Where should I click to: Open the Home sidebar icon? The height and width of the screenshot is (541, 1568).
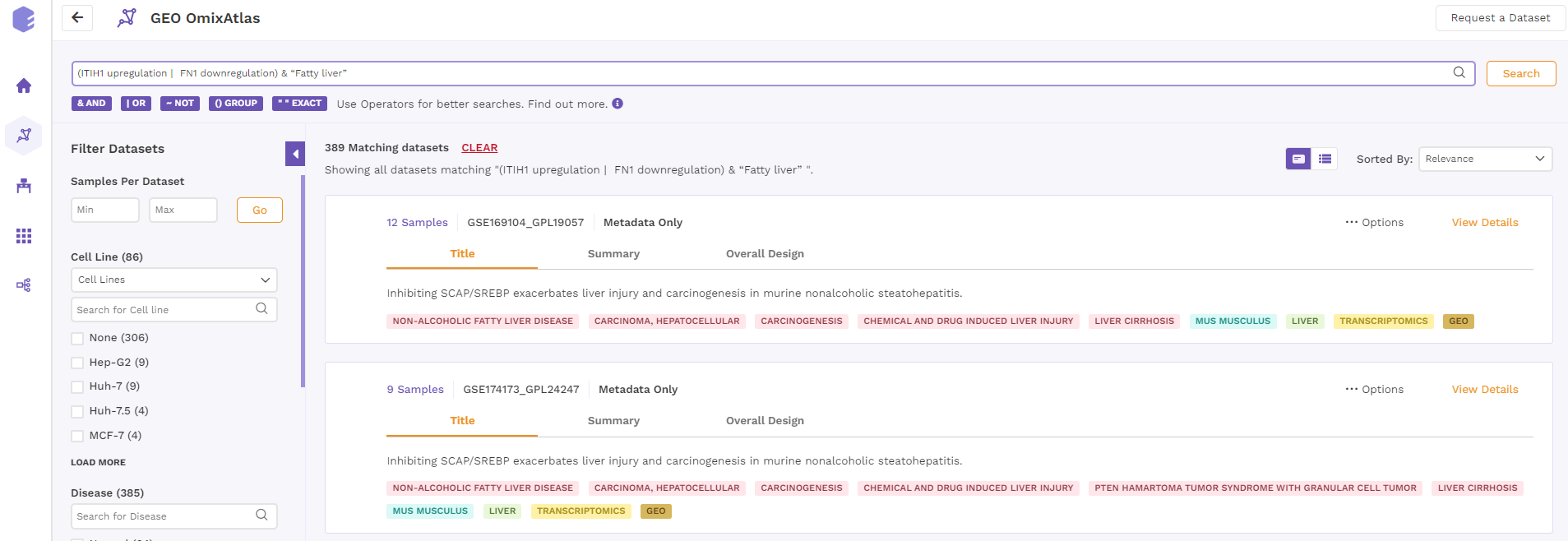point(24,86)
